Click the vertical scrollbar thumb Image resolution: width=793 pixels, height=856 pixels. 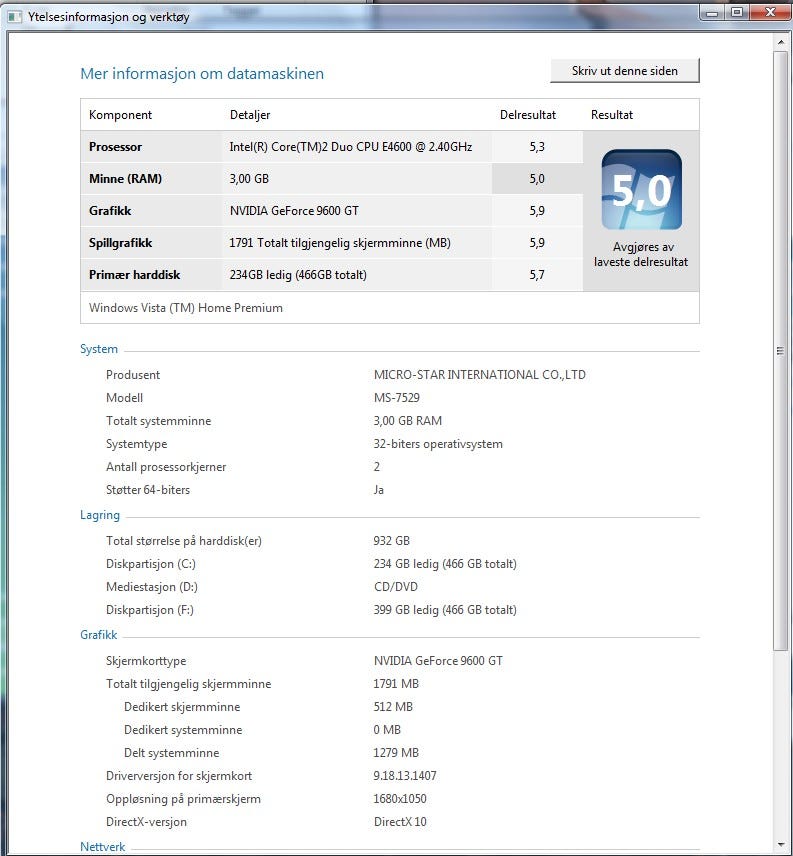[781, 350]
